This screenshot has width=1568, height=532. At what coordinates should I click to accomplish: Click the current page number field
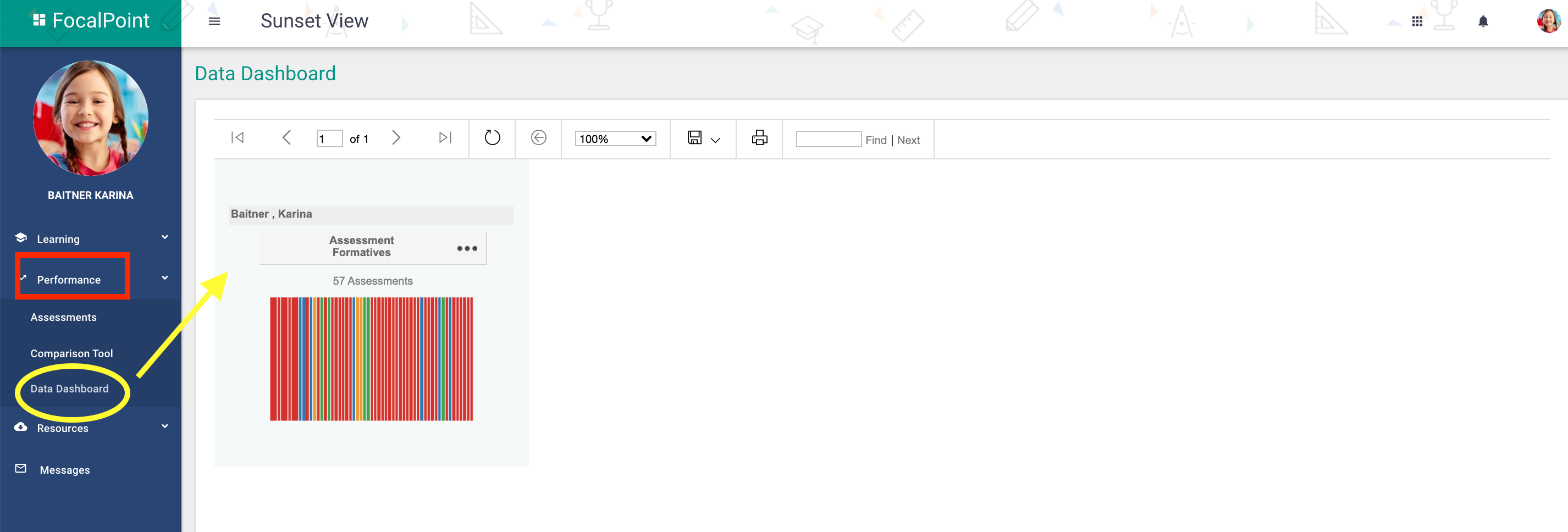329,139
